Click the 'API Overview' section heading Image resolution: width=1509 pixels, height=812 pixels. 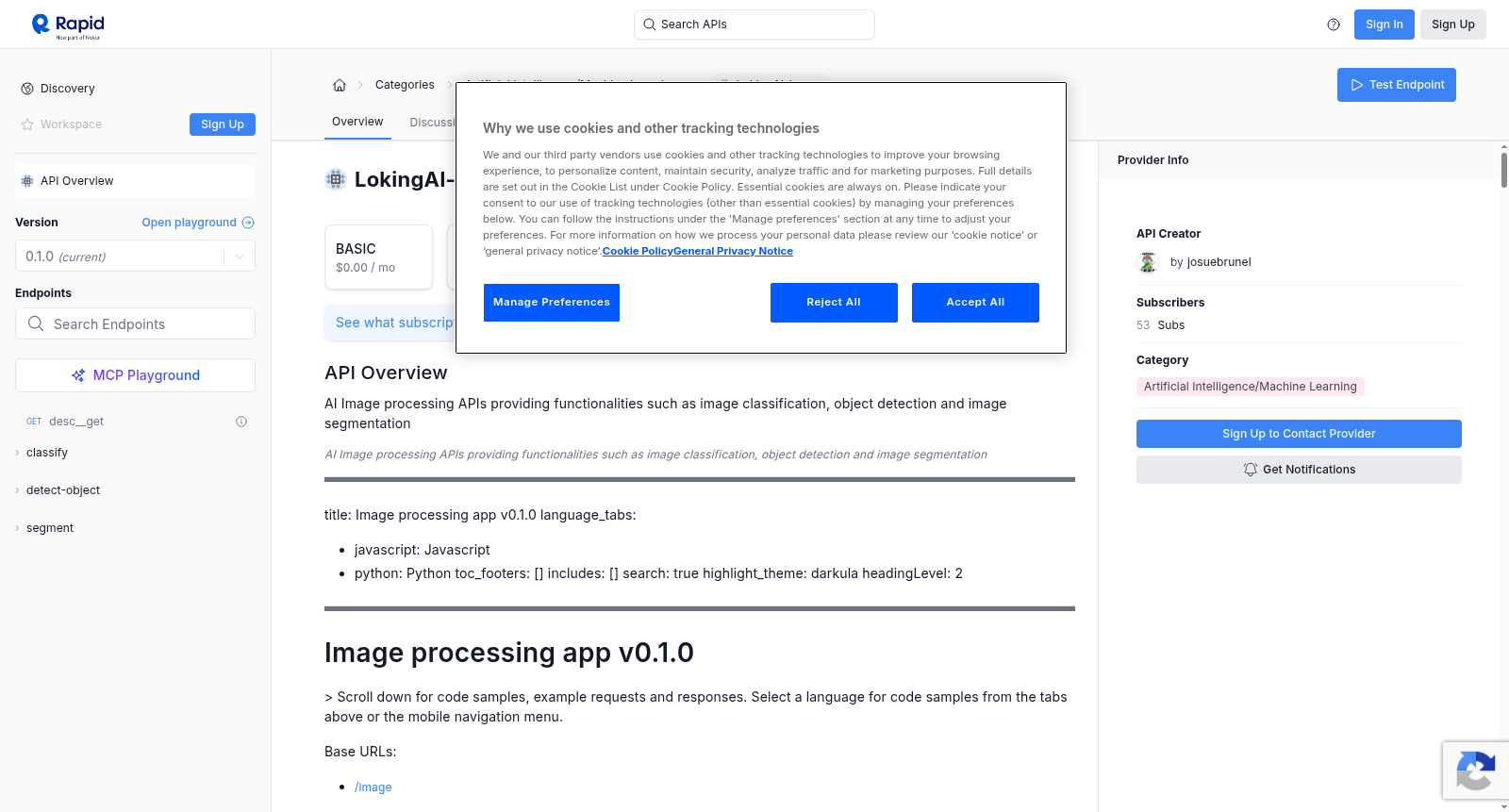[x=386, y=373]
